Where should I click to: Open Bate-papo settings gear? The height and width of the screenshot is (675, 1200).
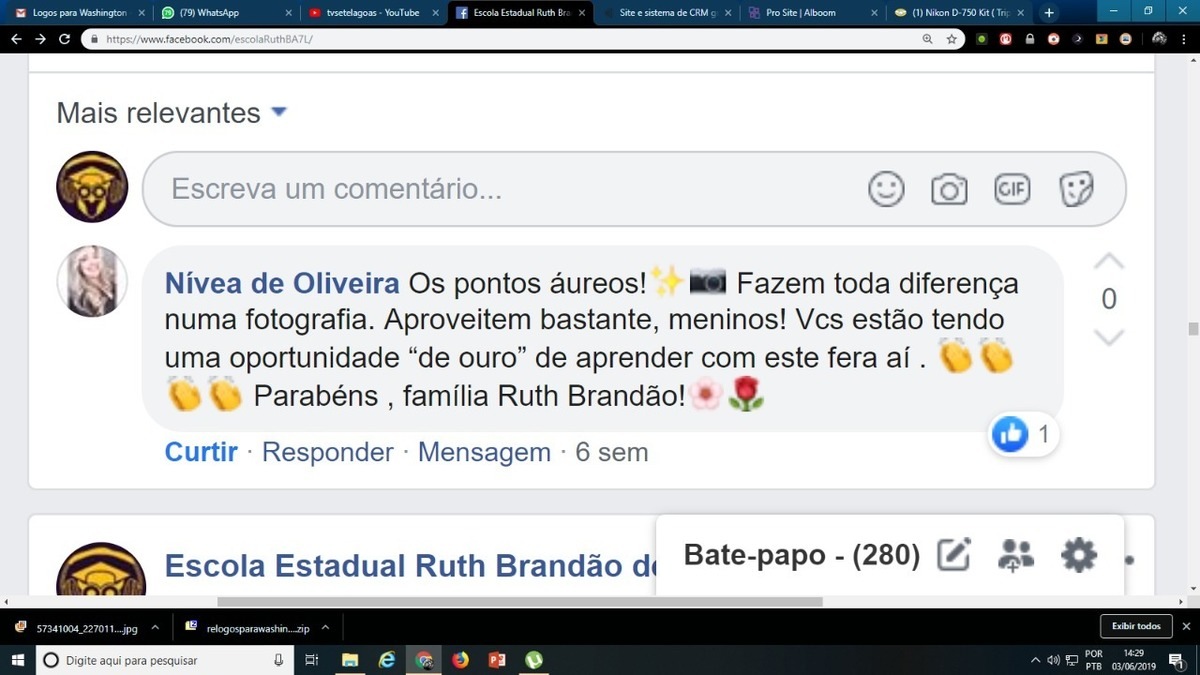[1079, 554]
